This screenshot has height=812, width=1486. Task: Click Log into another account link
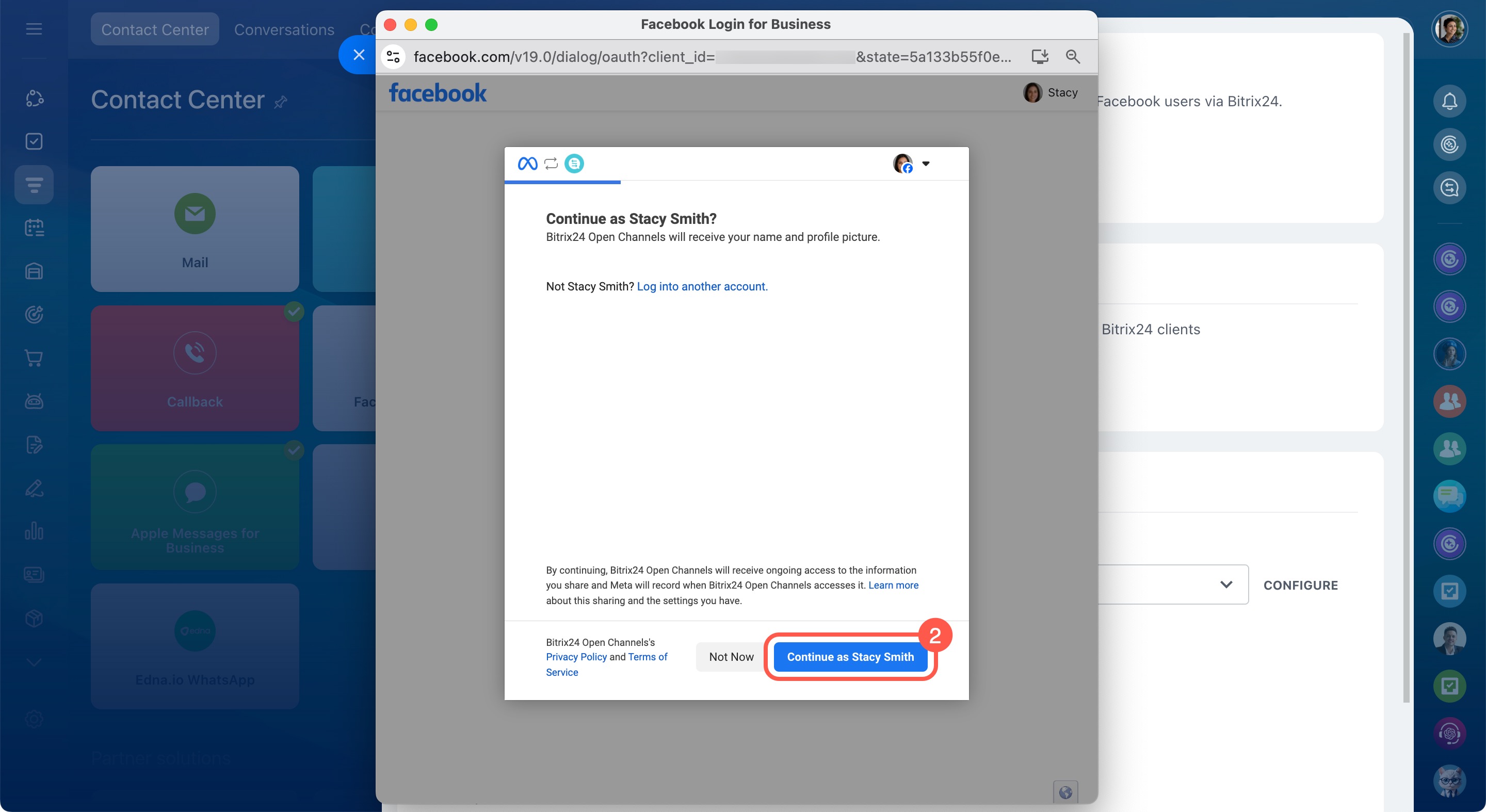coord(702,287)
